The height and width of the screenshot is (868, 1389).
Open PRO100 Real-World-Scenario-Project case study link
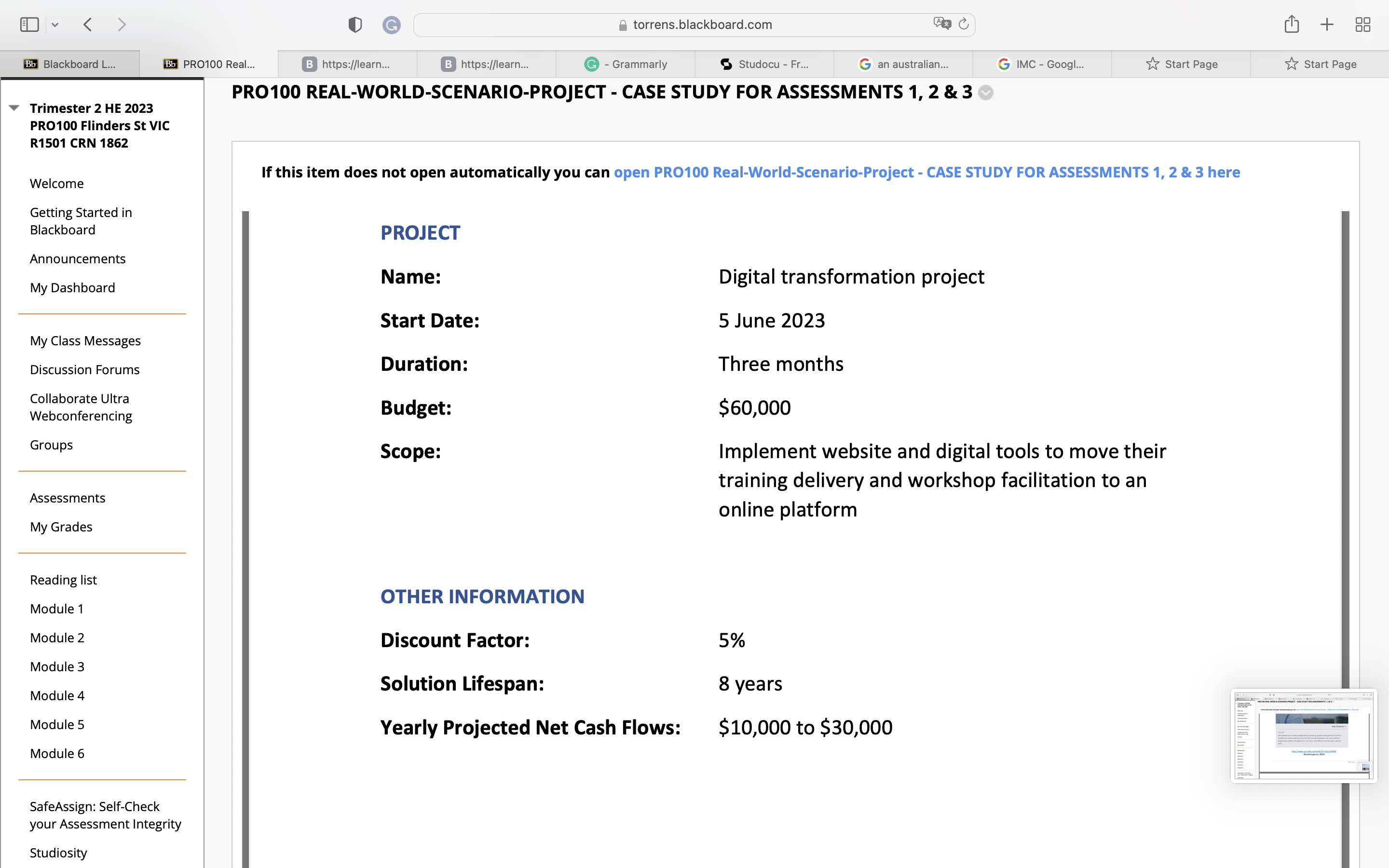(x=927, y=172)
